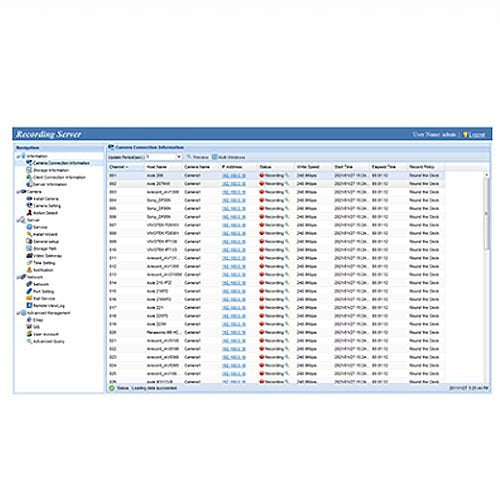Click the scrollbar up arrow of table
500x500 pixels.
click(x=487, y=174)
